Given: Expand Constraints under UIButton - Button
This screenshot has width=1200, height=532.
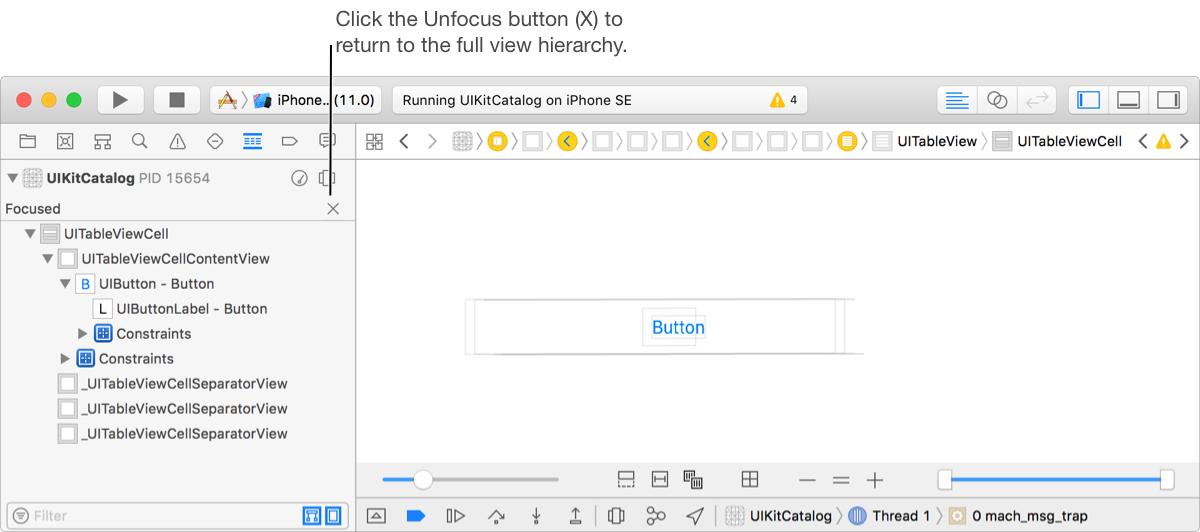Looking at the screenshot, I should (x=83, y=334).
